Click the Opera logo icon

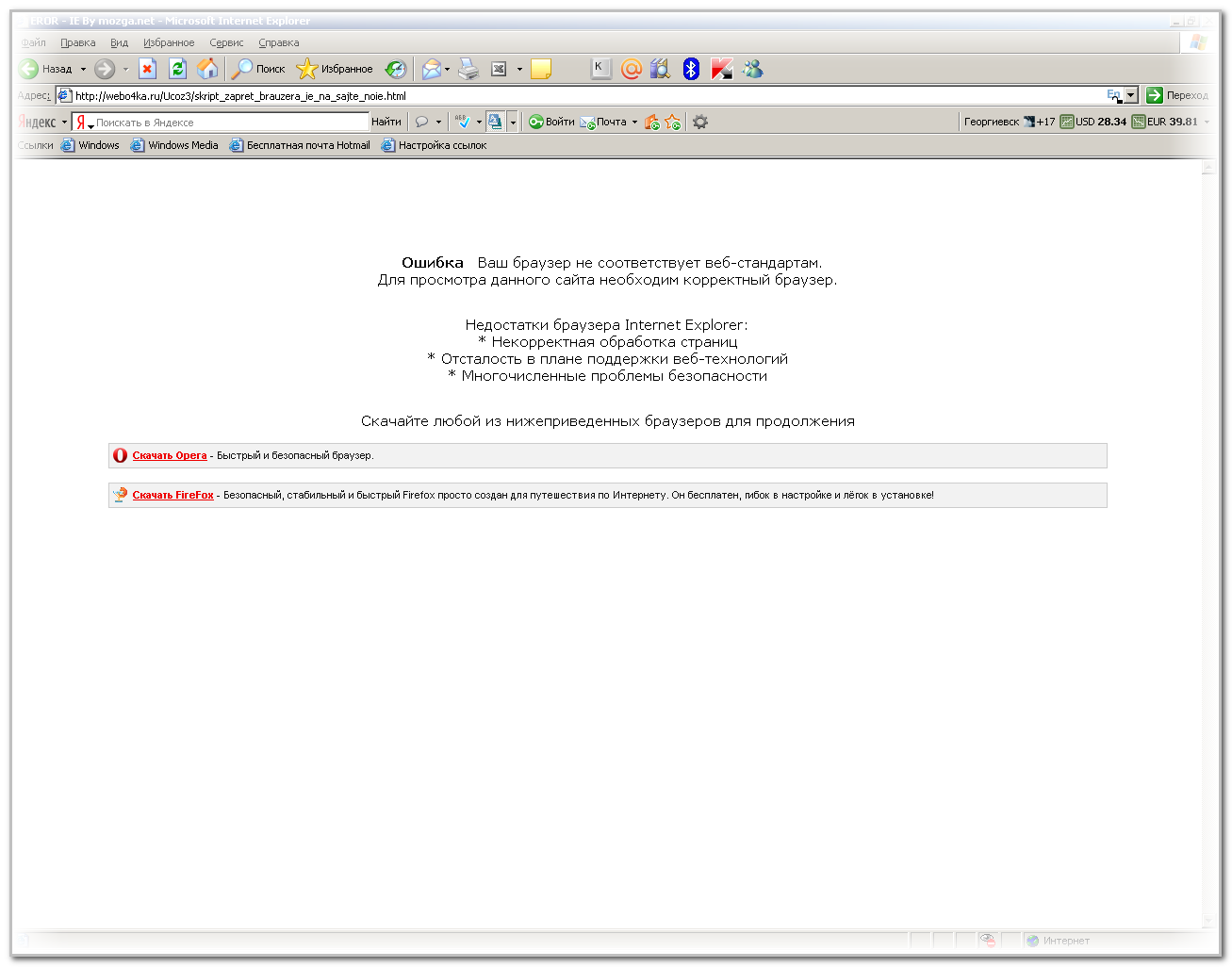(x=120, y=455)
